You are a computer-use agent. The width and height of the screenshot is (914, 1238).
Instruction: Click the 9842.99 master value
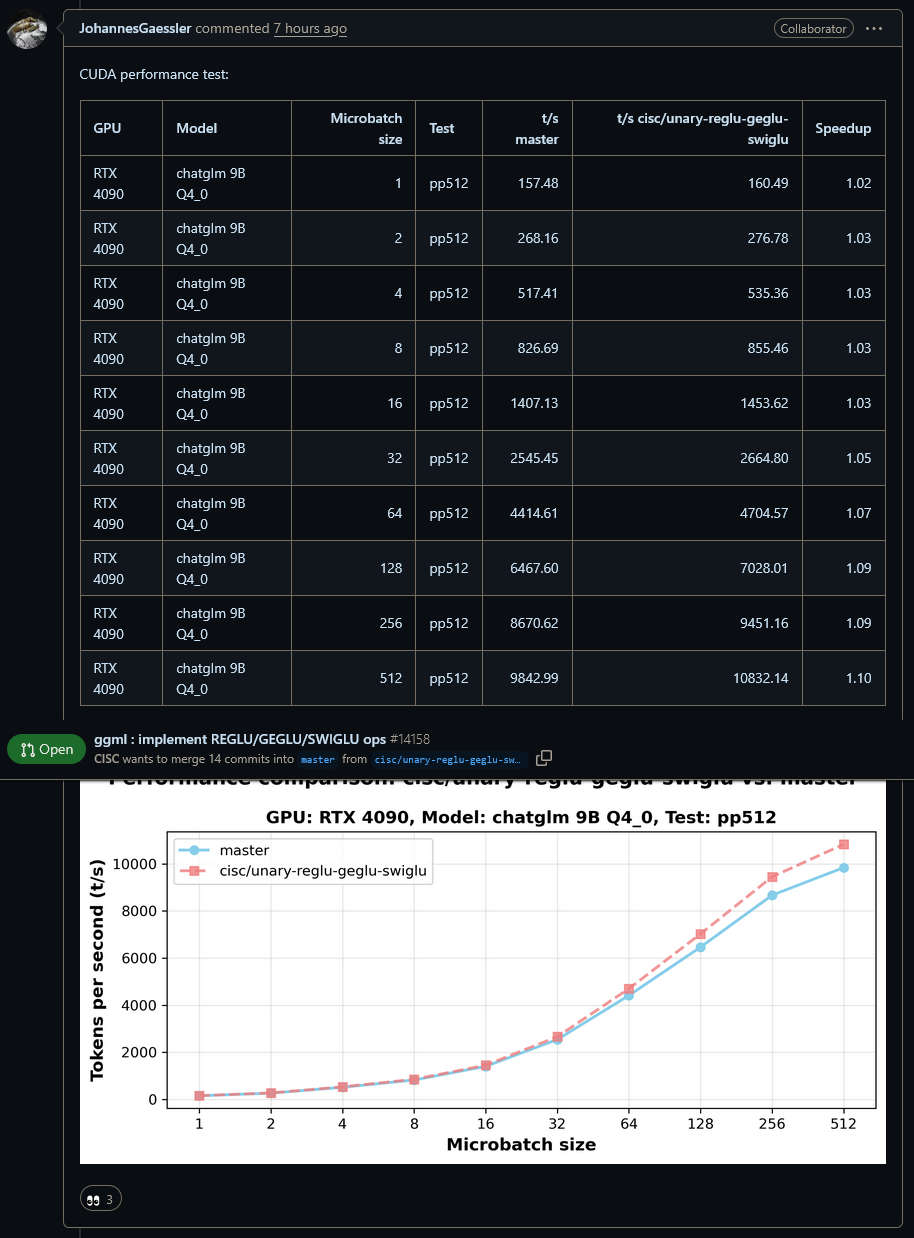(535, 678)
